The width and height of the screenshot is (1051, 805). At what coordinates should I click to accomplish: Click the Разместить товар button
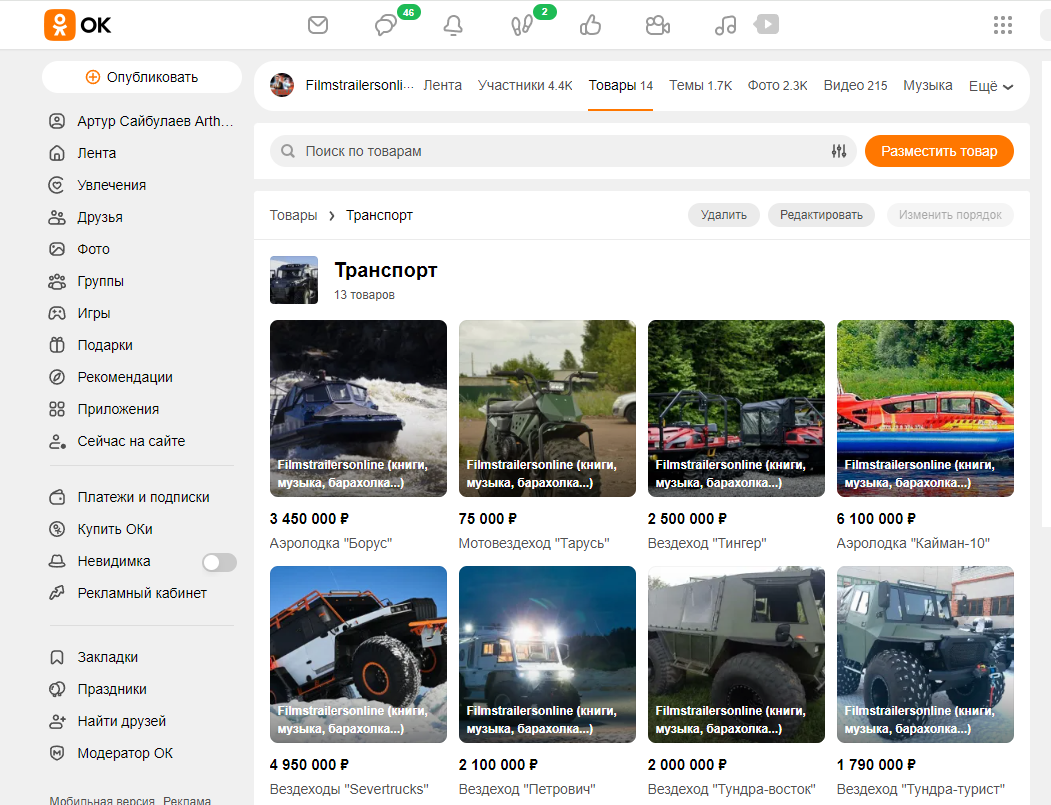click(x=939, y=151)
